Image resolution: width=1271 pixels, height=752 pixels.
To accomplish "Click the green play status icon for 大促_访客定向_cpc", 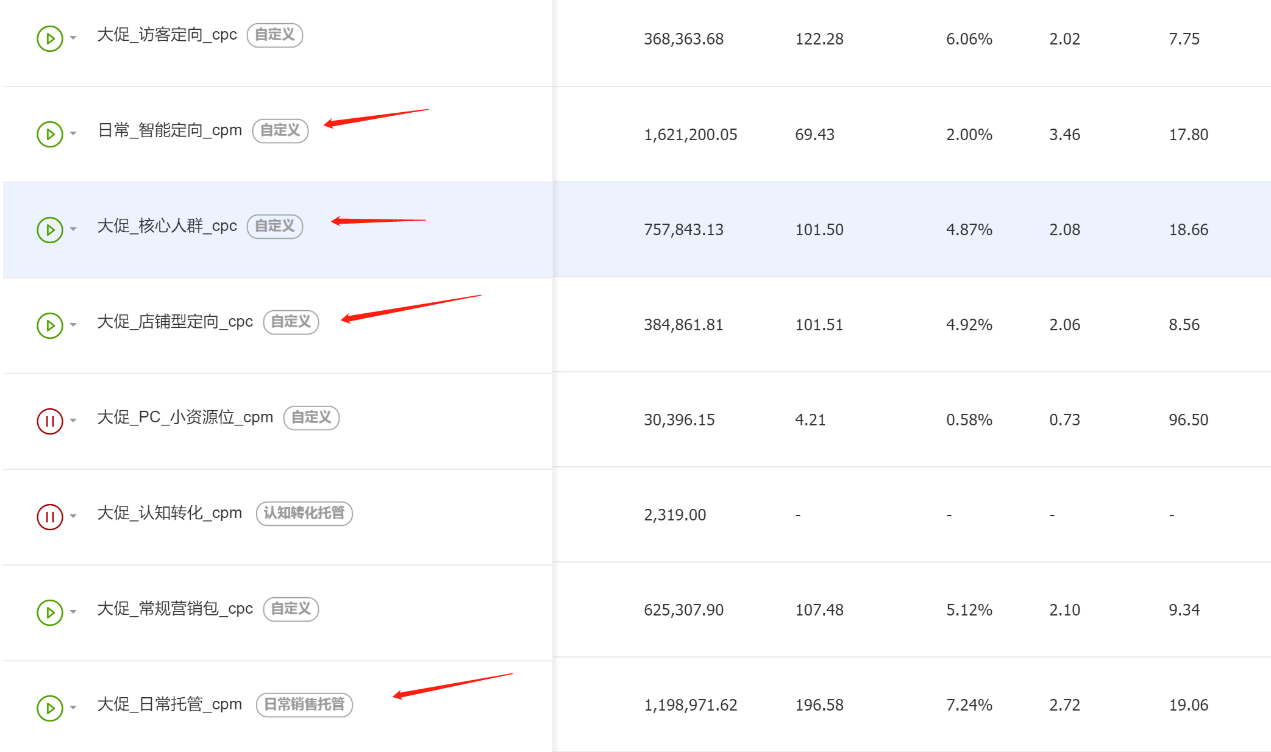I will 49,39.
